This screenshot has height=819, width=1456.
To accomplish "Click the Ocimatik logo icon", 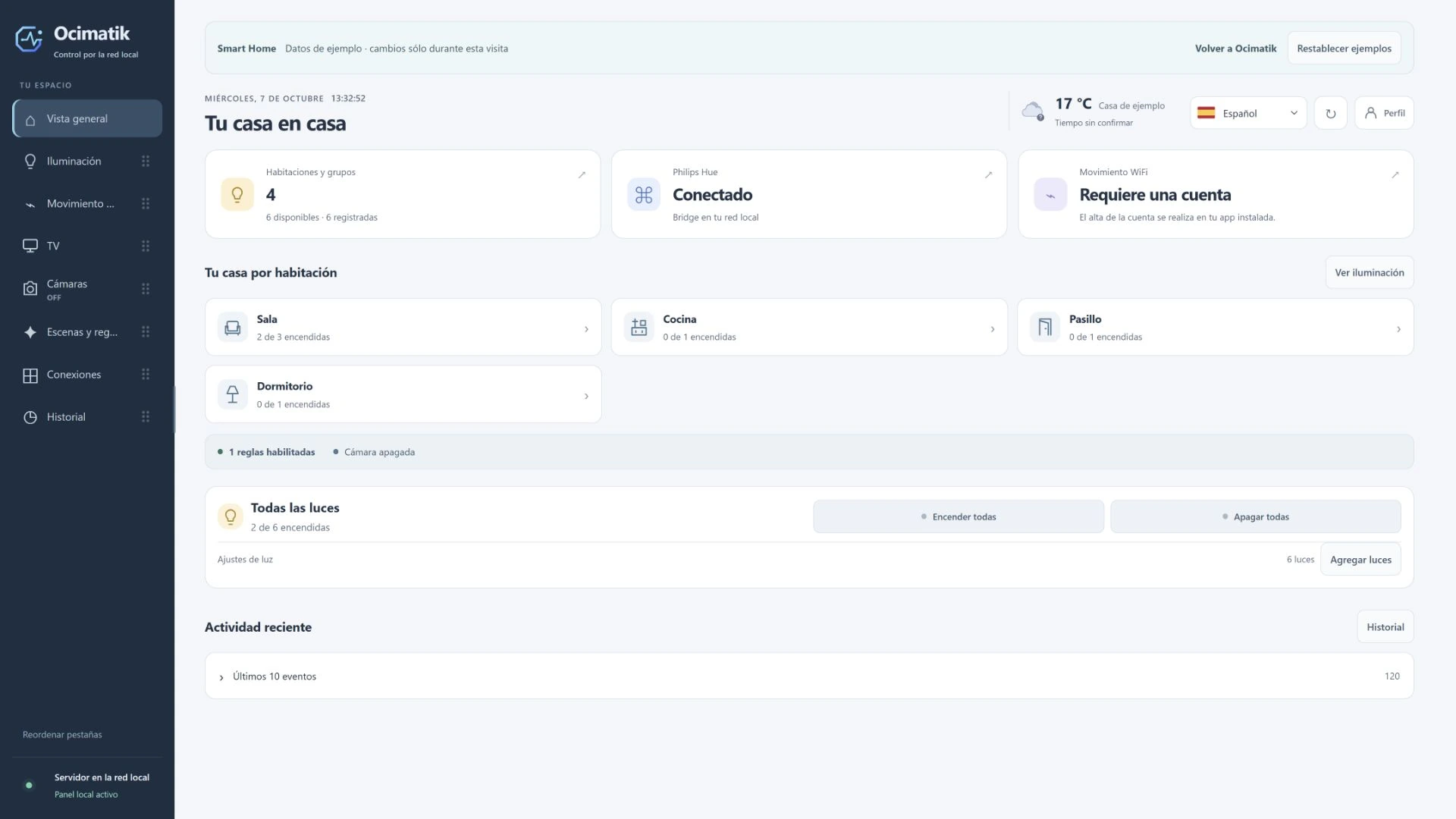I will coord(29,39).
